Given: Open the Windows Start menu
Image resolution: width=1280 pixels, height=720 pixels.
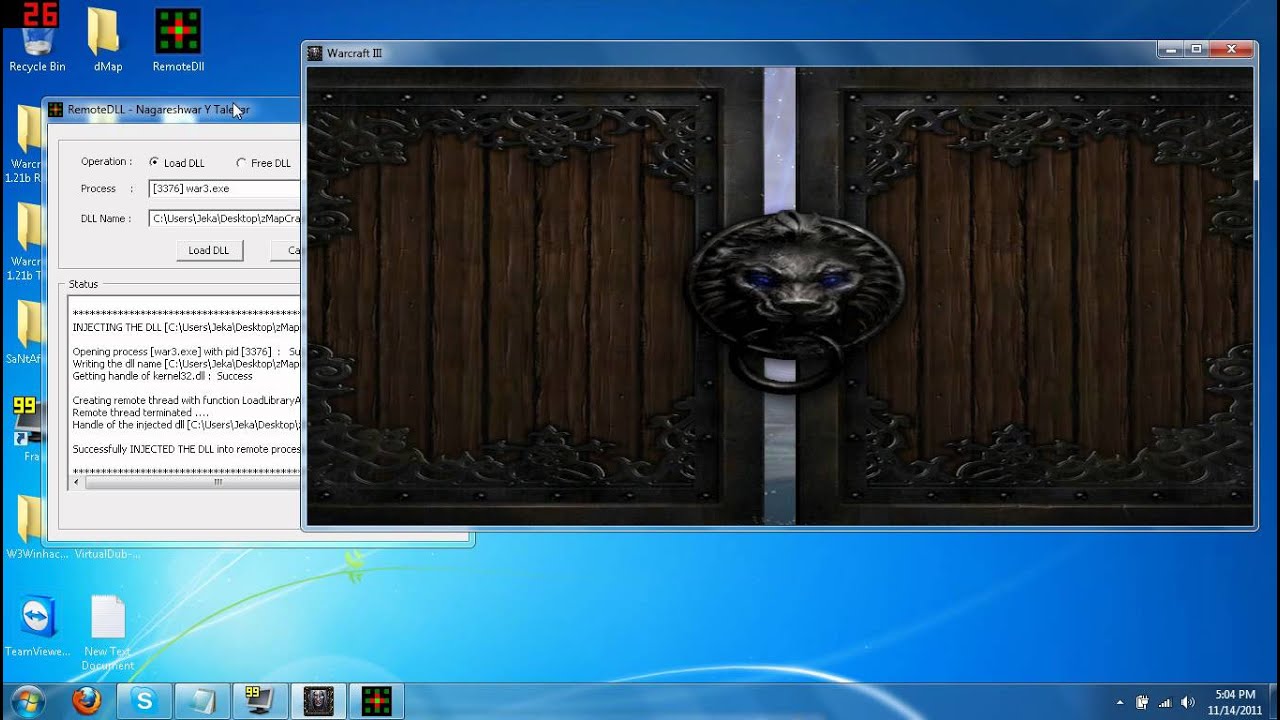Looking at the screenshot, I should point(28,699).
